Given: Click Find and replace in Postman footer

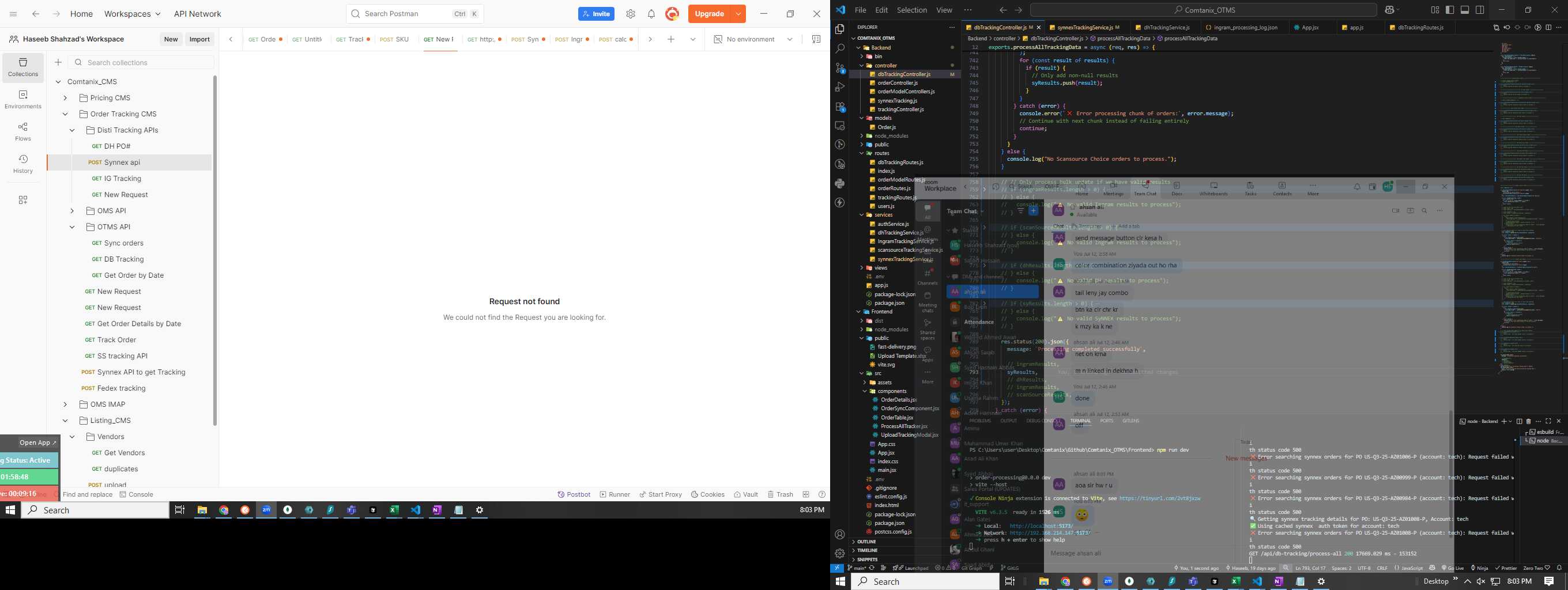Looking at the screenshot, I should coord(87,494).
